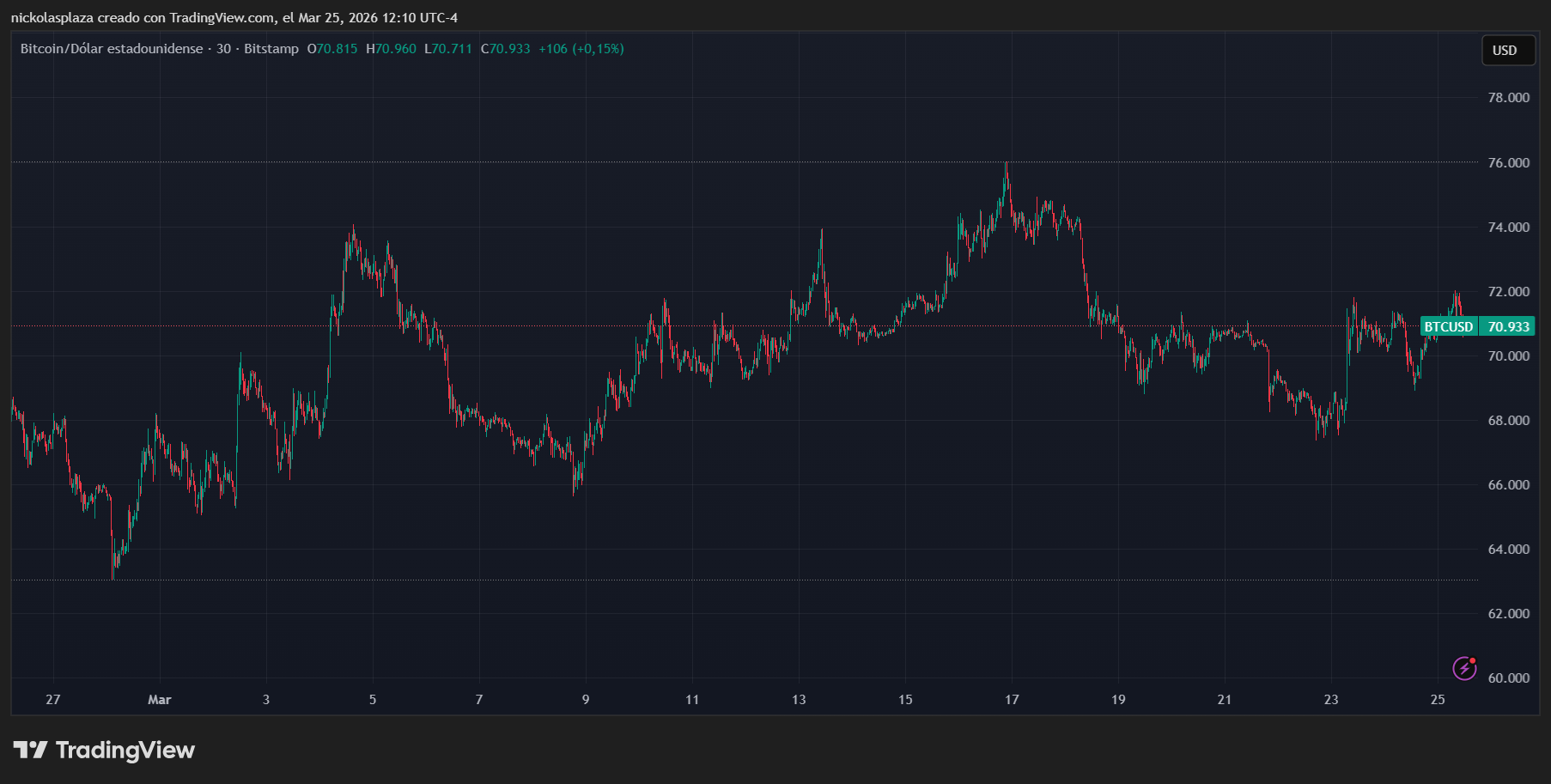Image resolution: width=1551 pixels, height=784 pixels.
Task: Click the TradingView logo icon
Action: [x=30, y=750]
